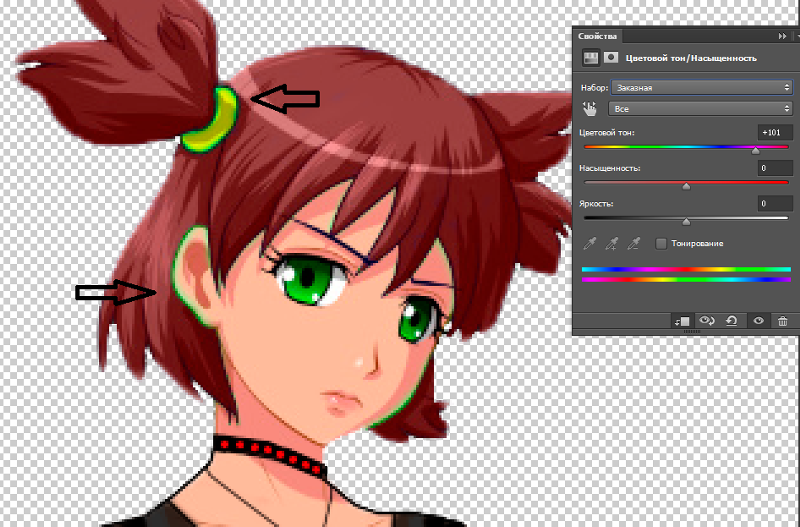Click the upper input color spectrum bar
800x527 pixels.
point(686,269)
